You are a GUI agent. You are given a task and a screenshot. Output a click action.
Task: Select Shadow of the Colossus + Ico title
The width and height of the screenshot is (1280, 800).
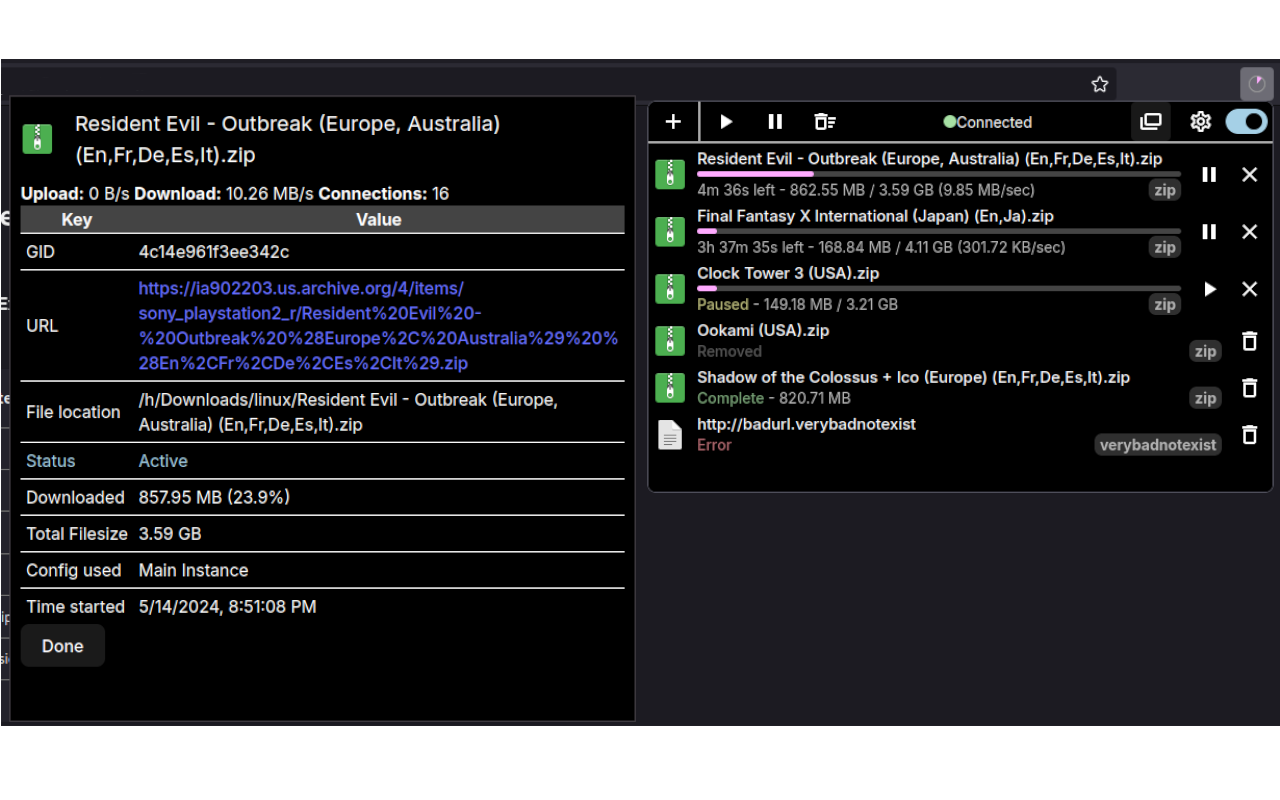[x=913, y=377]
